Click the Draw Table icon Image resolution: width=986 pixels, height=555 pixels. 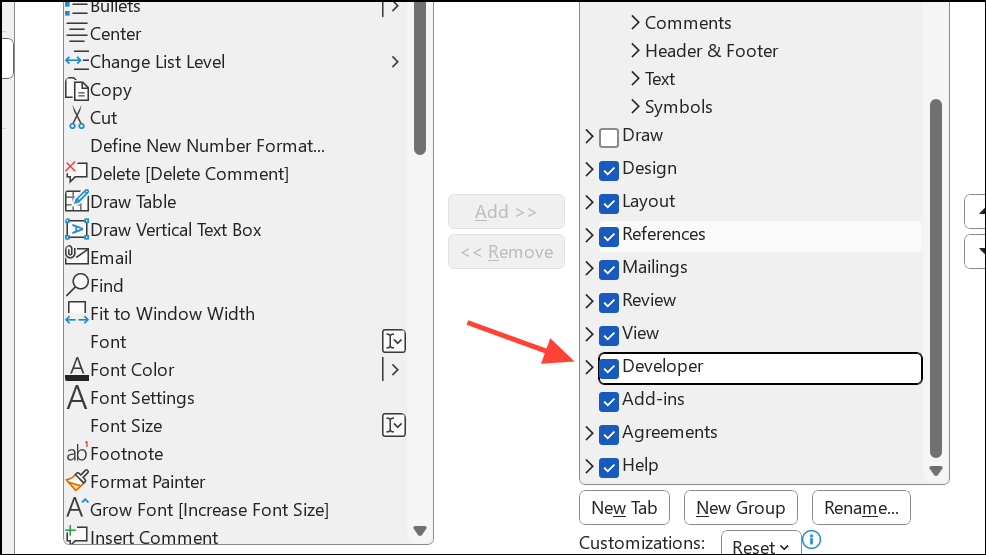tap(77, 202)
